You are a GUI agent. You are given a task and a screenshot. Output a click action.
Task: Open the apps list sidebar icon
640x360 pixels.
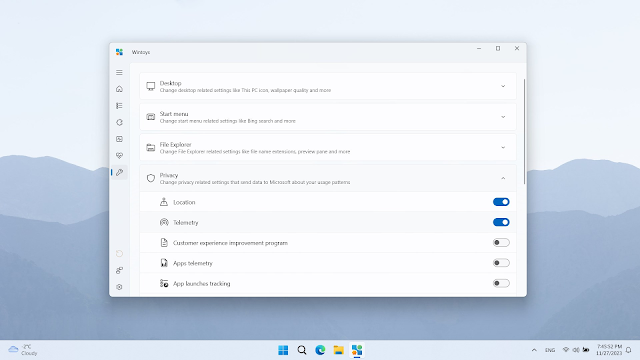(x=119, y=106)
